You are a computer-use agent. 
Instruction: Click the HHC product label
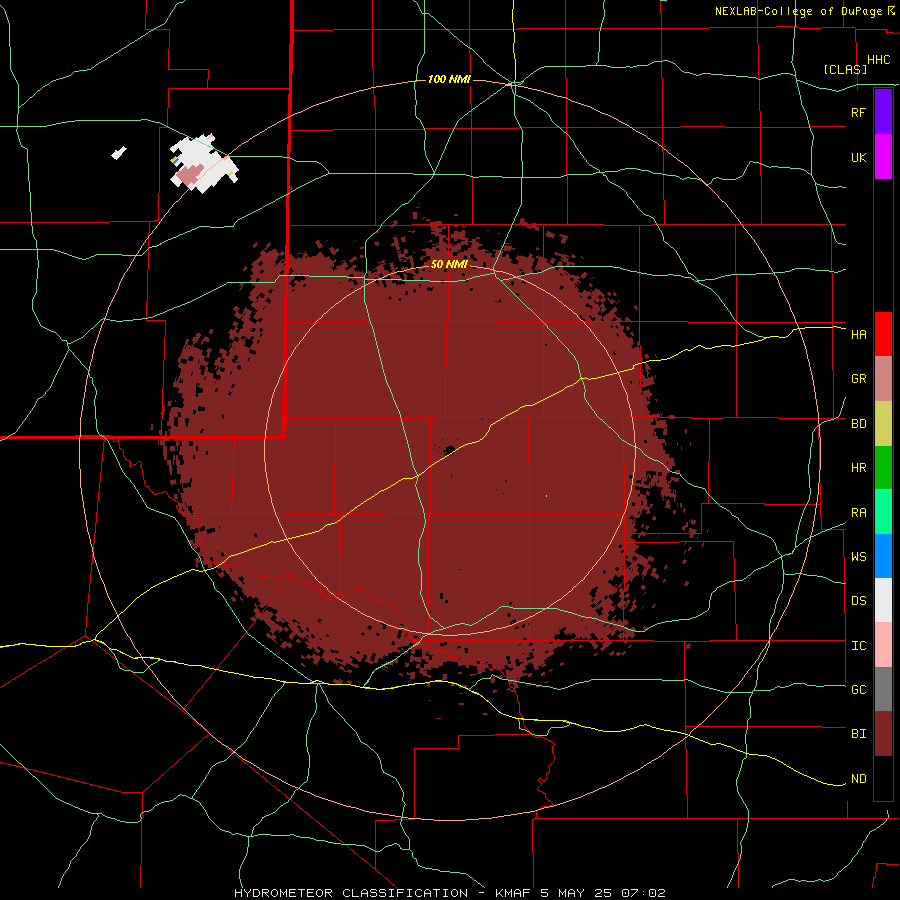[x=878, y=60]
